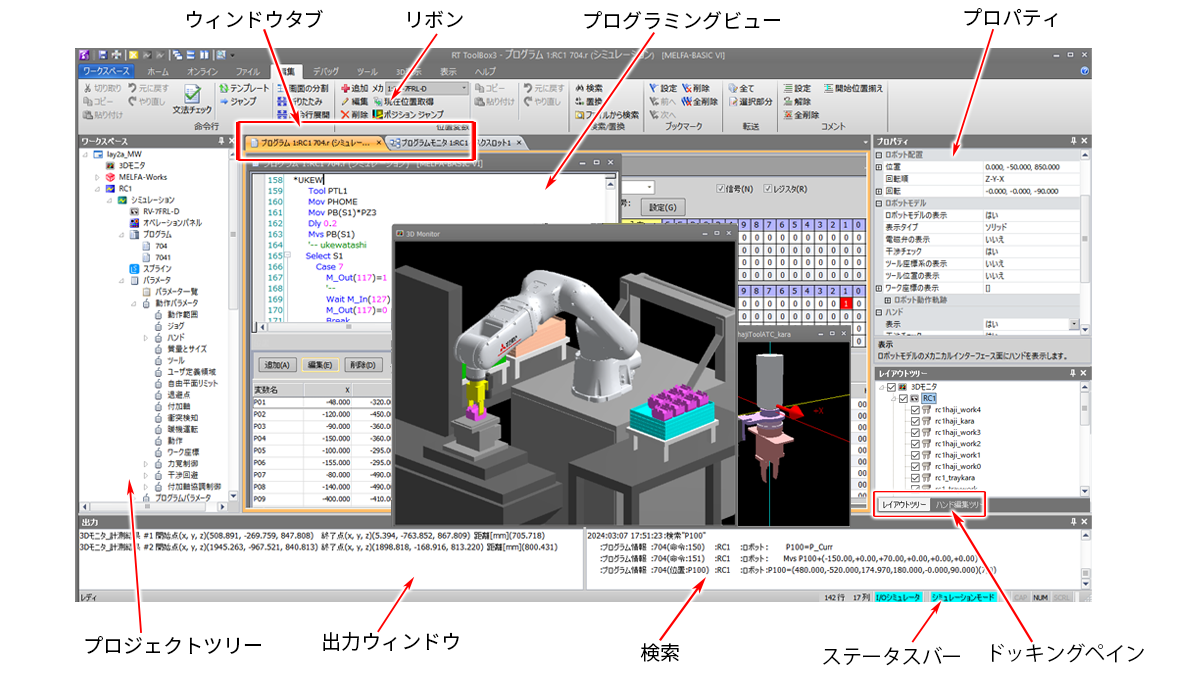Uncheck rc1haji_kara in layout tree
This screenshot has height=680, width=1200.
[x=916, y=420]
